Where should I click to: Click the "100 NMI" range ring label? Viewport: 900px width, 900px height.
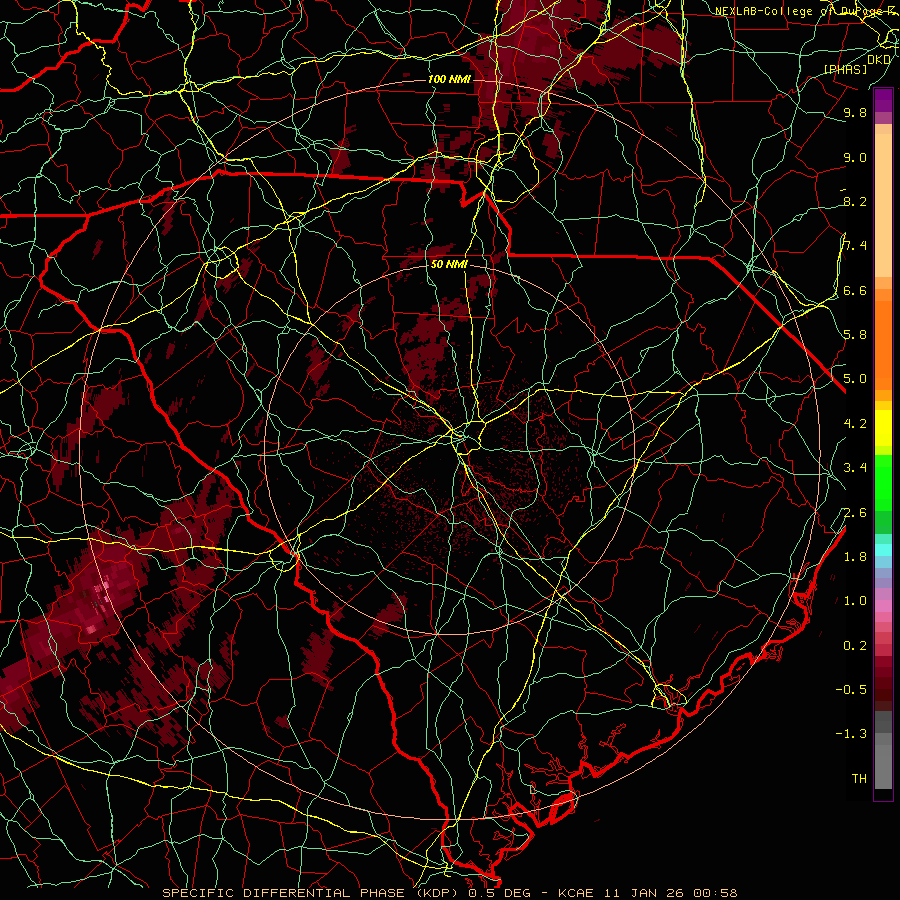coord(449,79)
